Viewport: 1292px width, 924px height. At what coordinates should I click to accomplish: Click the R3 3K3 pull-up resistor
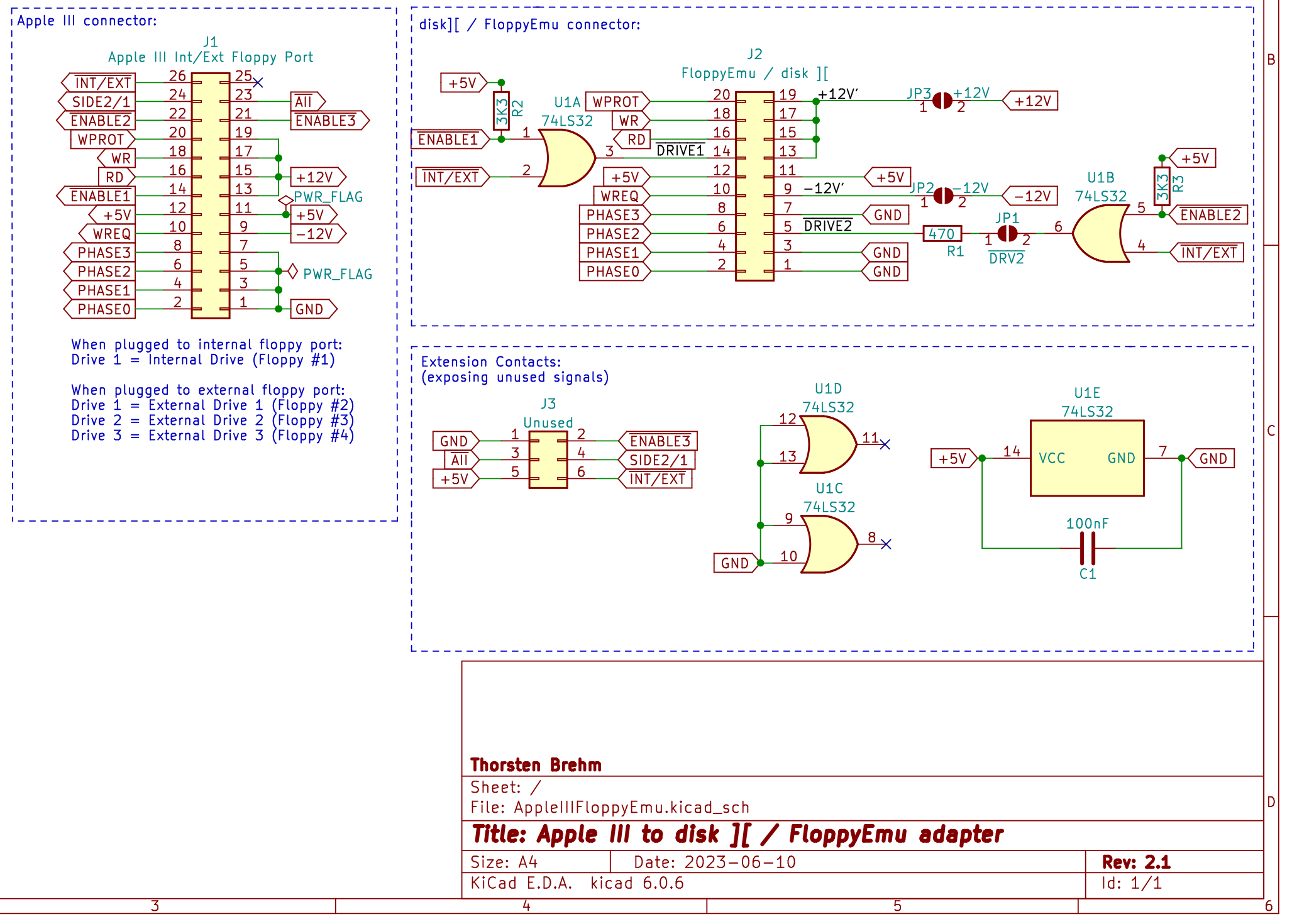pyautogui.click(x=1162, y=186)
